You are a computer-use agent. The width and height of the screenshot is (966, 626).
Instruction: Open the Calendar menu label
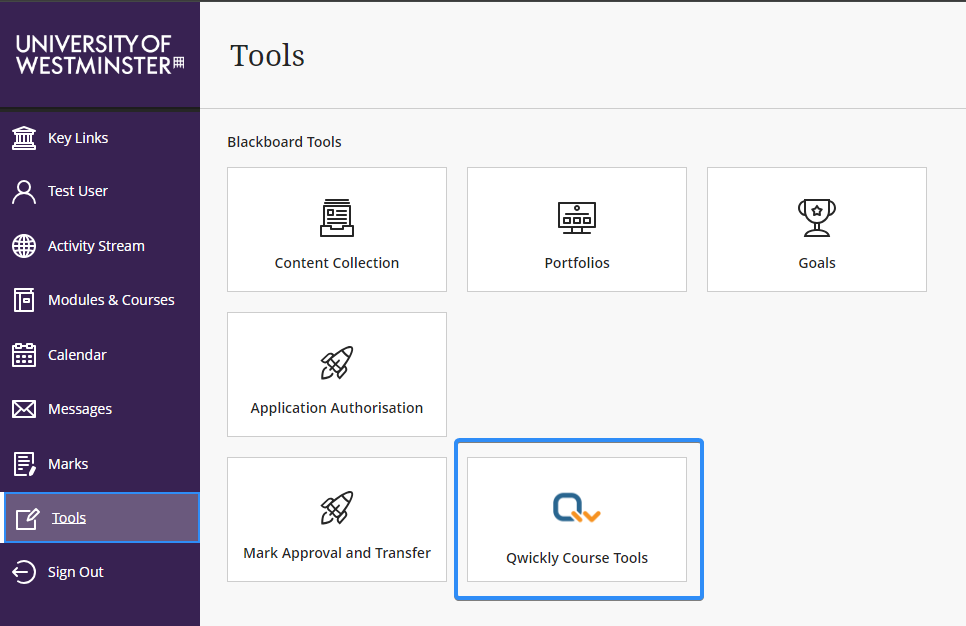pyautogui.click(x=78, y=355)
